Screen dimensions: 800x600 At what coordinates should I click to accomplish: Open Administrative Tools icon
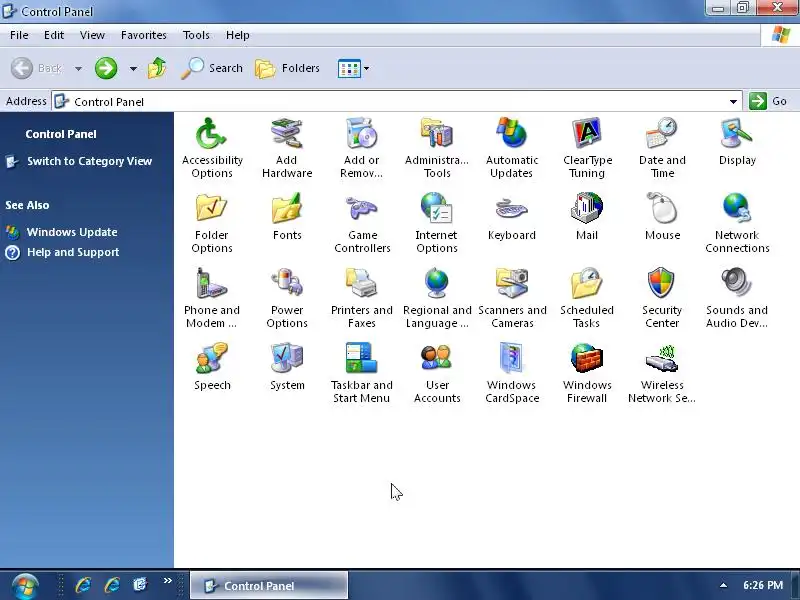(437, 133)
